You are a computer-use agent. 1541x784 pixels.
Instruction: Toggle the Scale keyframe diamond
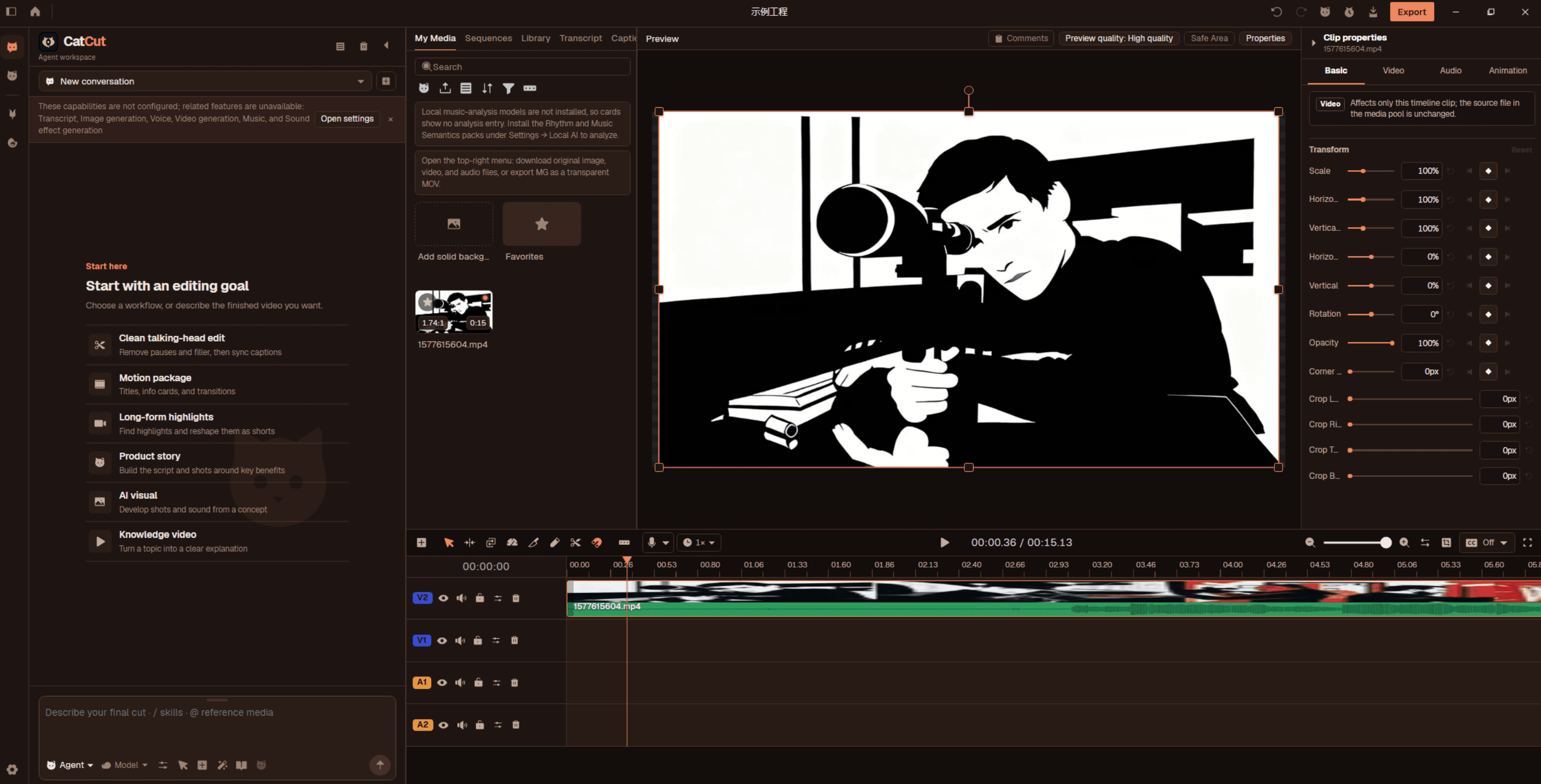point(1489,171)
